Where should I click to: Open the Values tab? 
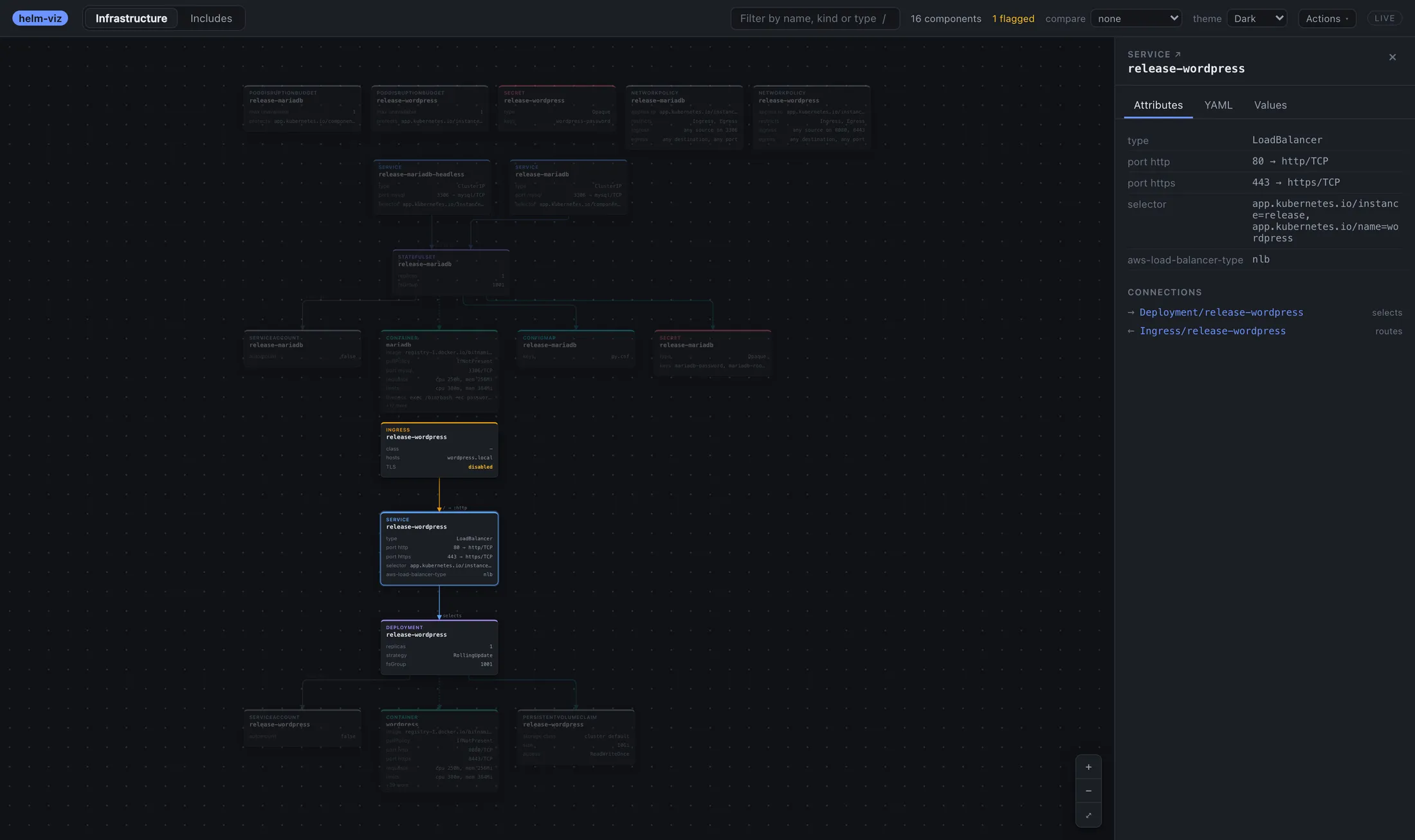pos(1270,105)
